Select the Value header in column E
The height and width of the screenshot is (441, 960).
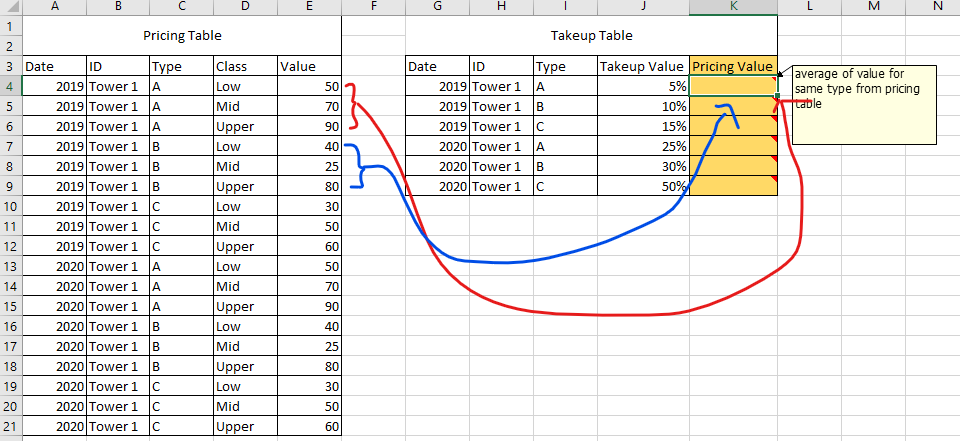(309, 66)
